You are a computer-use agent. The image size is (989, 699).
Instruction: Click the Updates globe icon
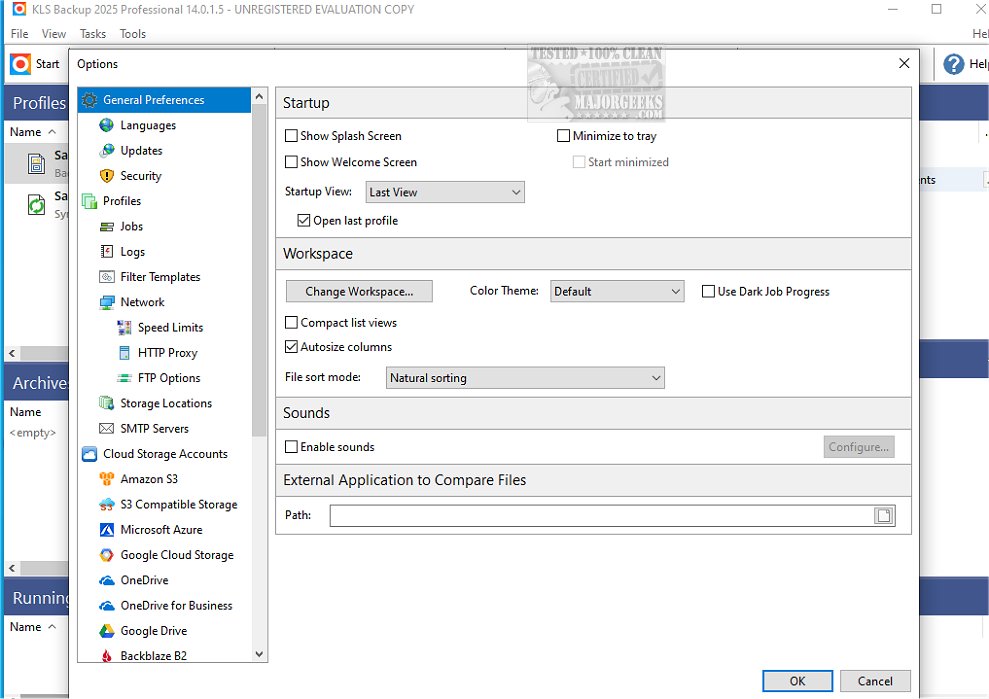tap(107, 150)
